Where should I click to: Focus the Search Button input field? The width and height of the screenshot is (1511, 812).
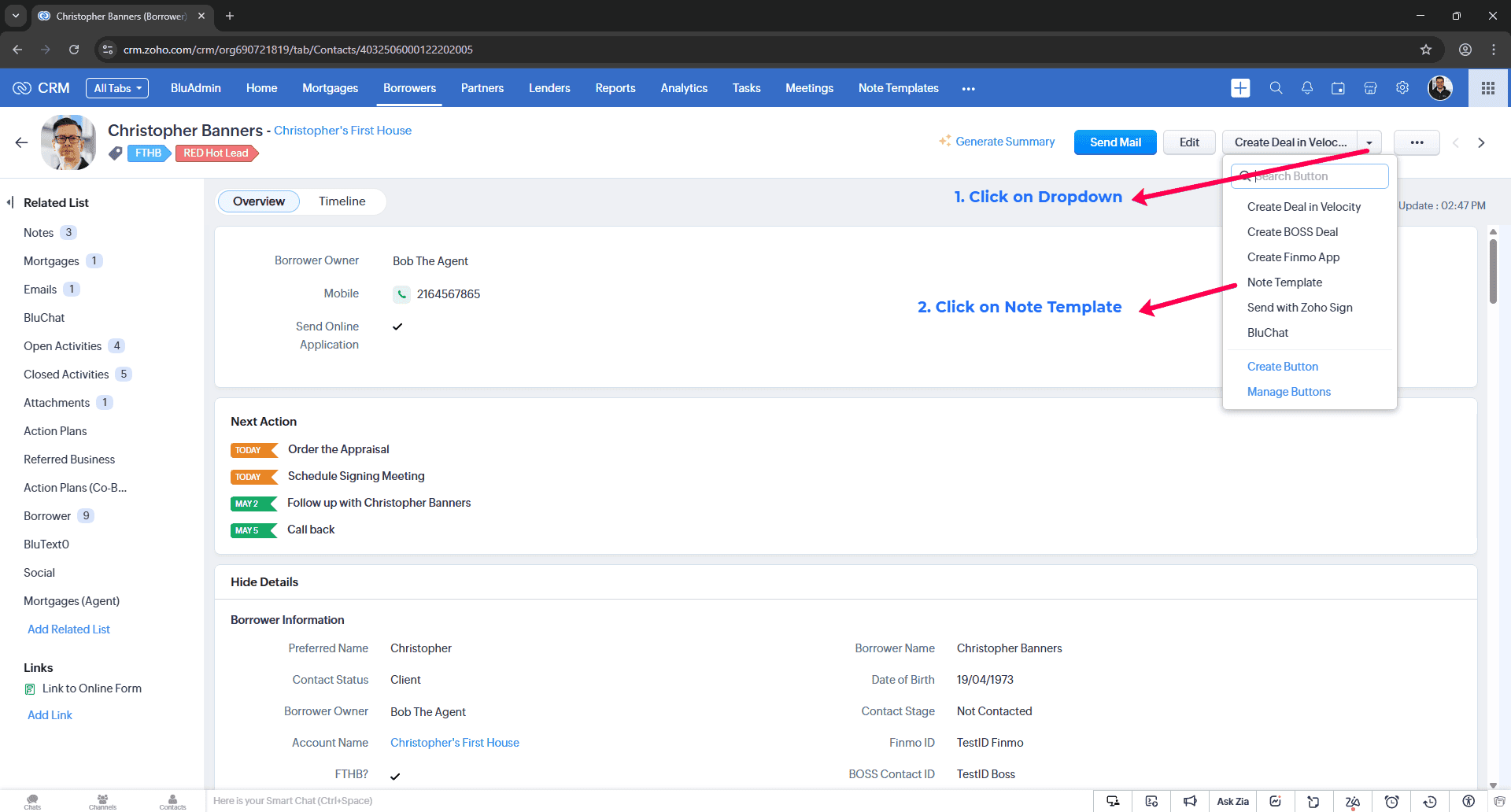1310,176
